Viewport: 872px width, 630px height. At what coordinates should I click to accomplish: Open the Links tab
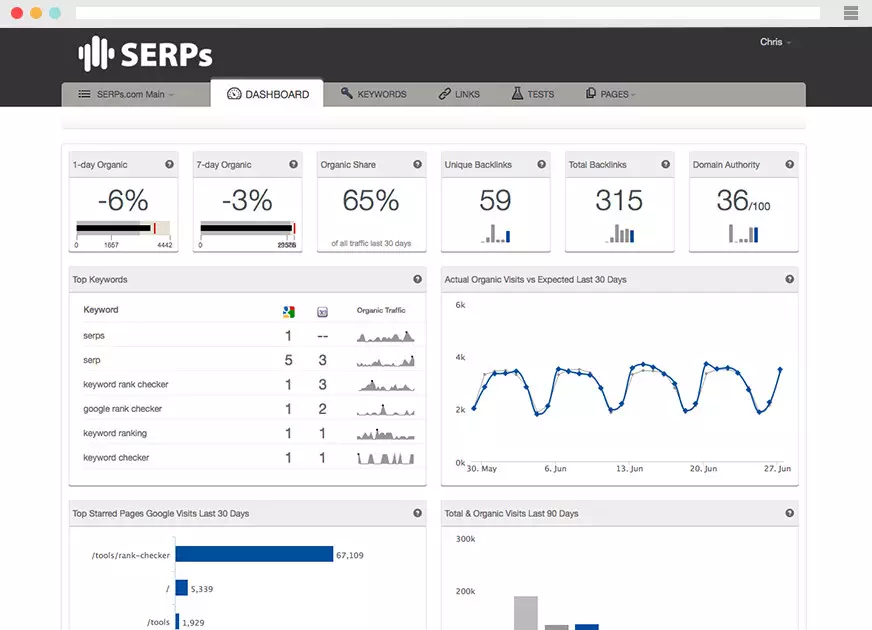point(459,95)
